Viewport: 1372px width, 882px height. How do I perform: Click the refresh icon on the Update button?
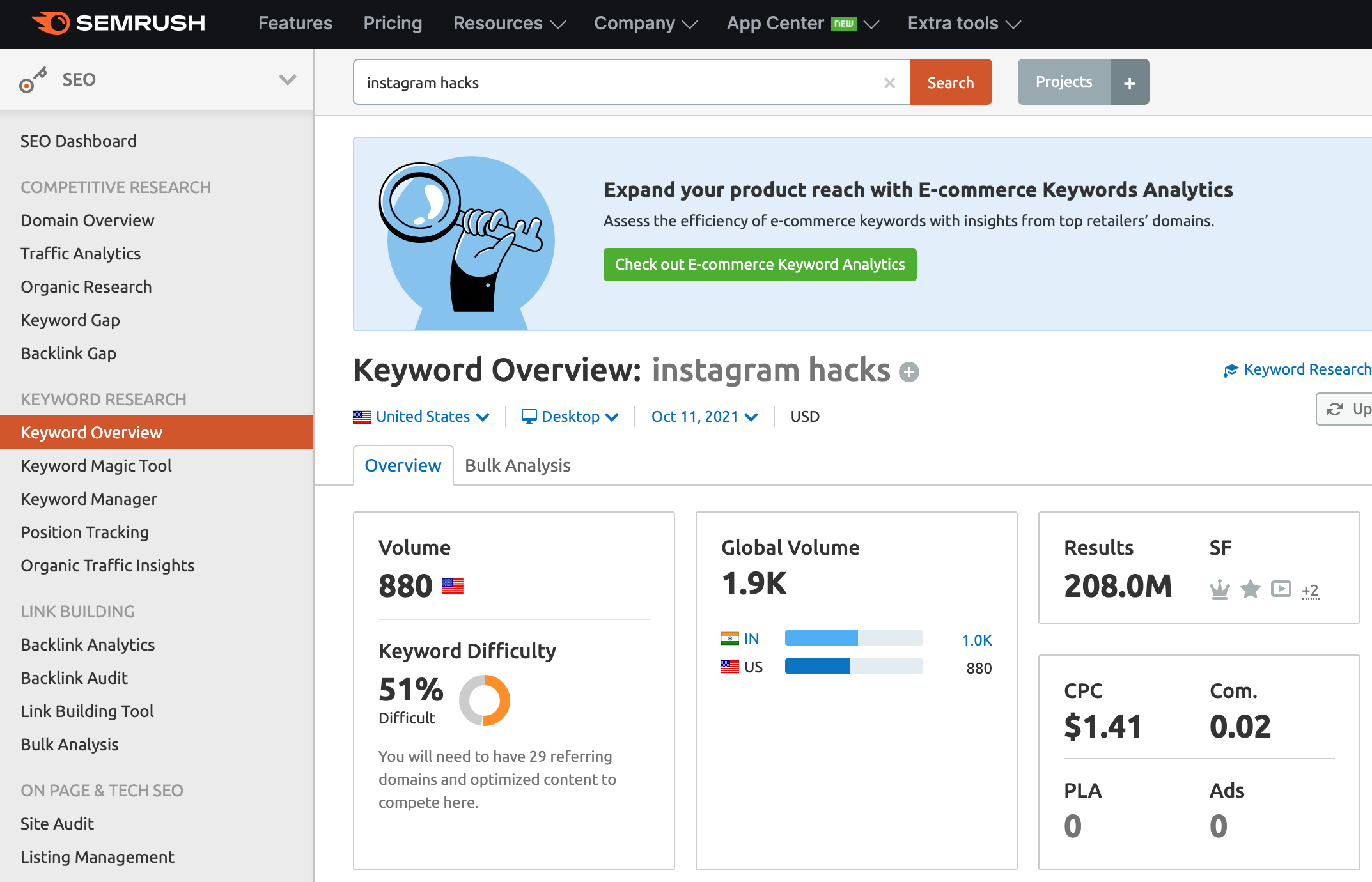click(1334, 409)
